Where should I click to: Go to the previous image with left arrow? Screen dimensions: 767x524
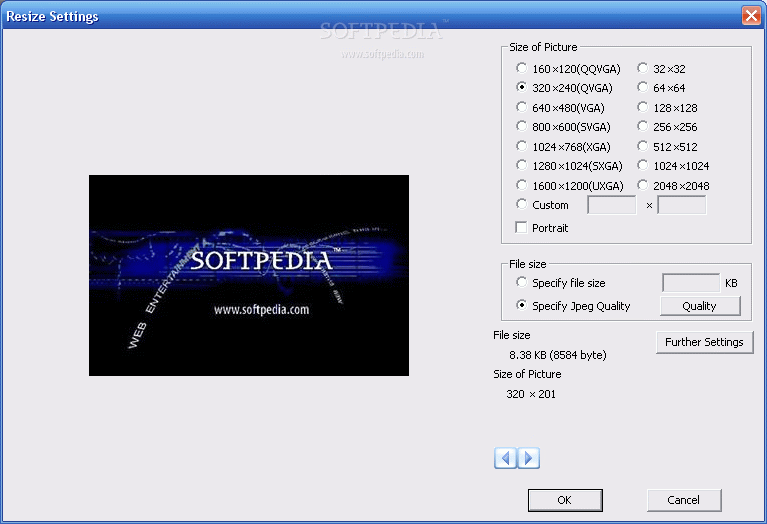505,458
